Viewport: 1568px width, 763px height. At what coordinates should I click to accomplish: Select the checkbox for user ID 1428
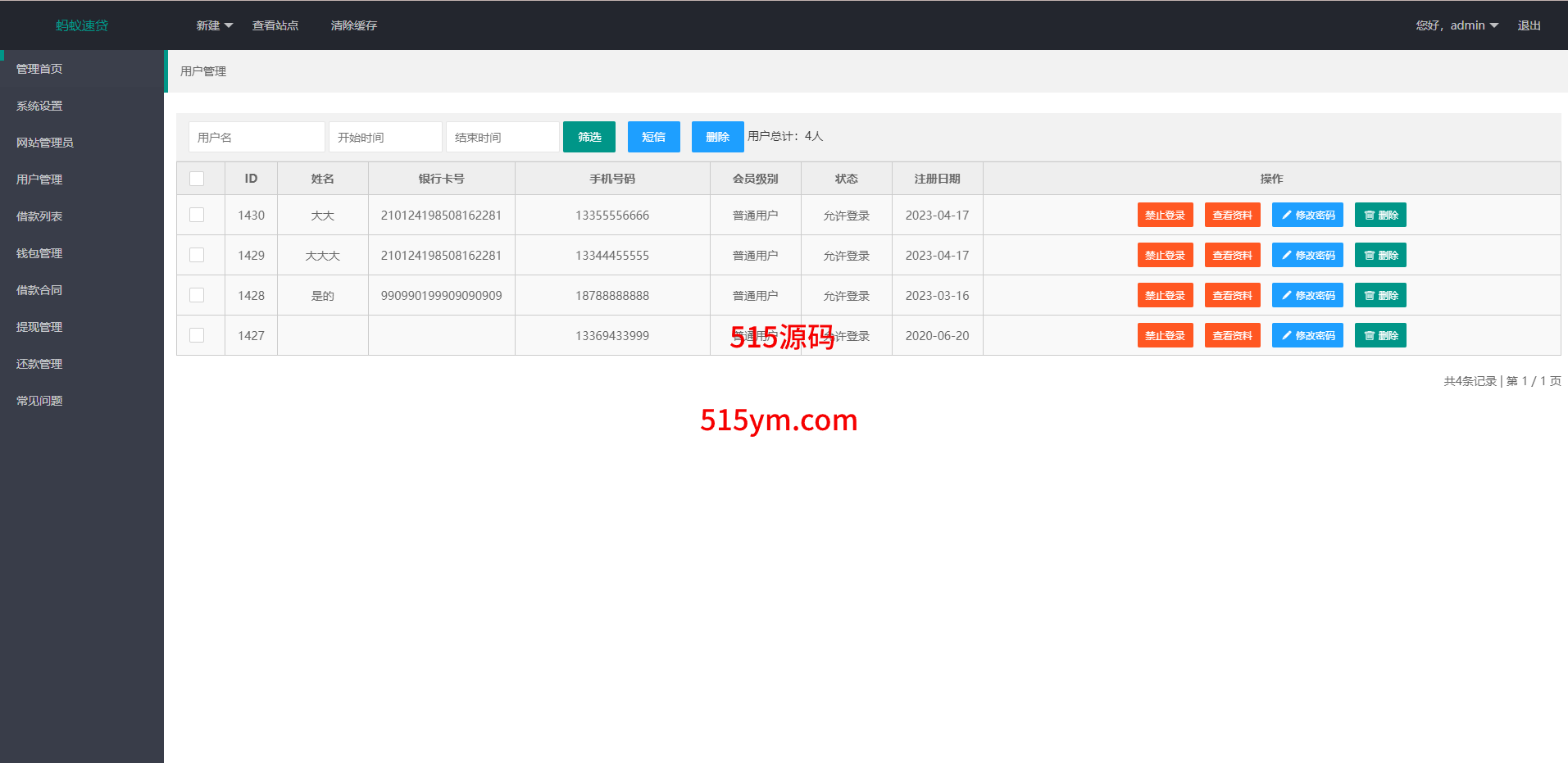coord(197,295)
